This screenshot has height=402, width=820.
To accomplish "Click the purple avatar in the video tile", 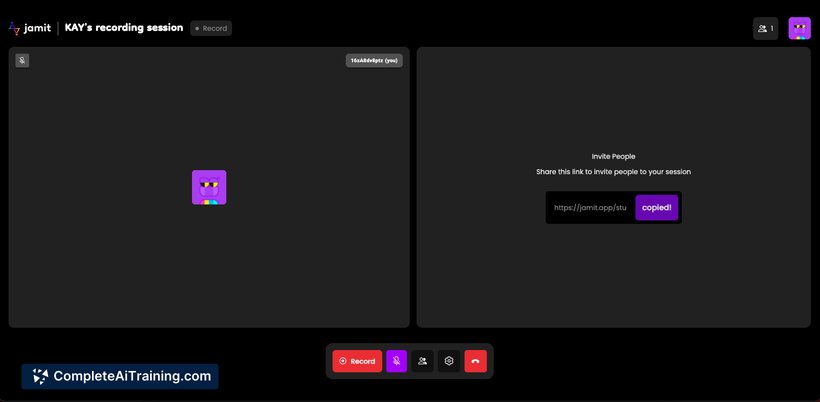I will tap(209, 187).
